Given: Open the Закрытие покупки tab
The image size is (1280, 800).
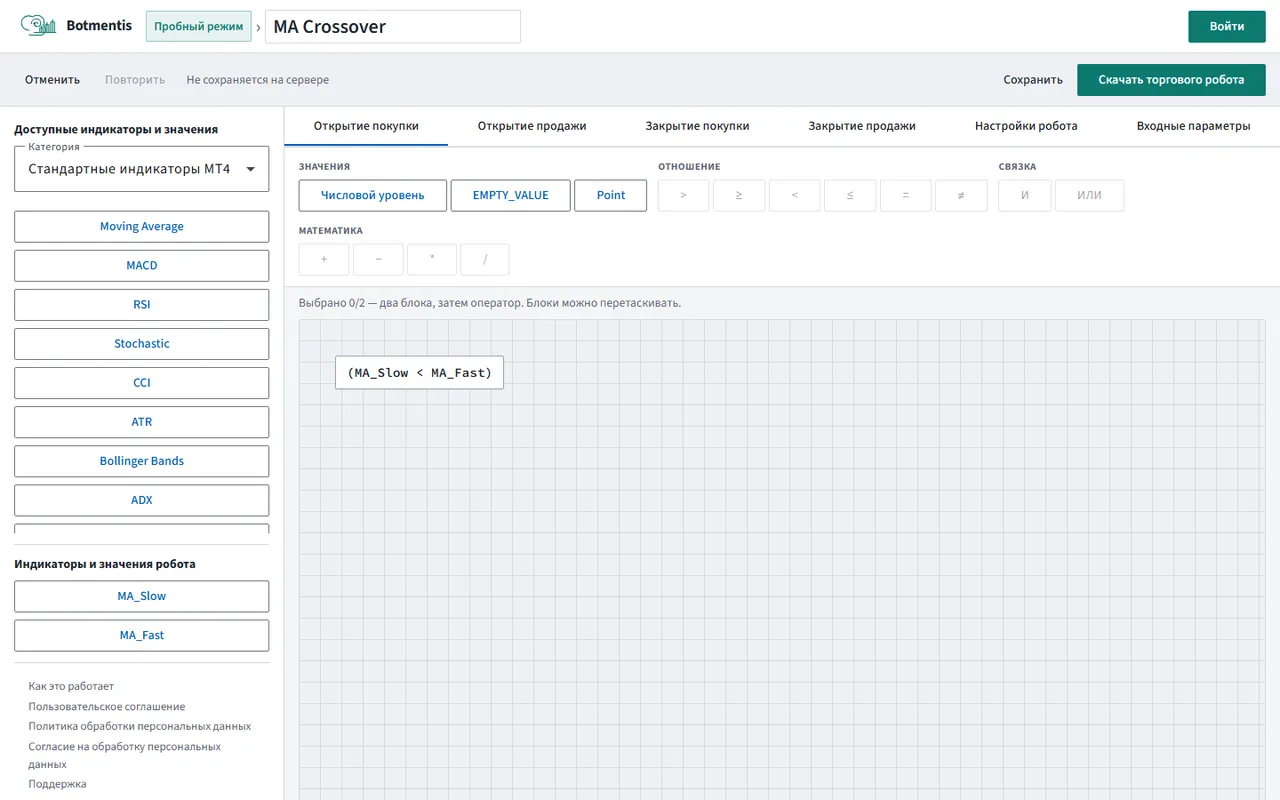Looking at the screenshot, I should [x=698, y=126].
